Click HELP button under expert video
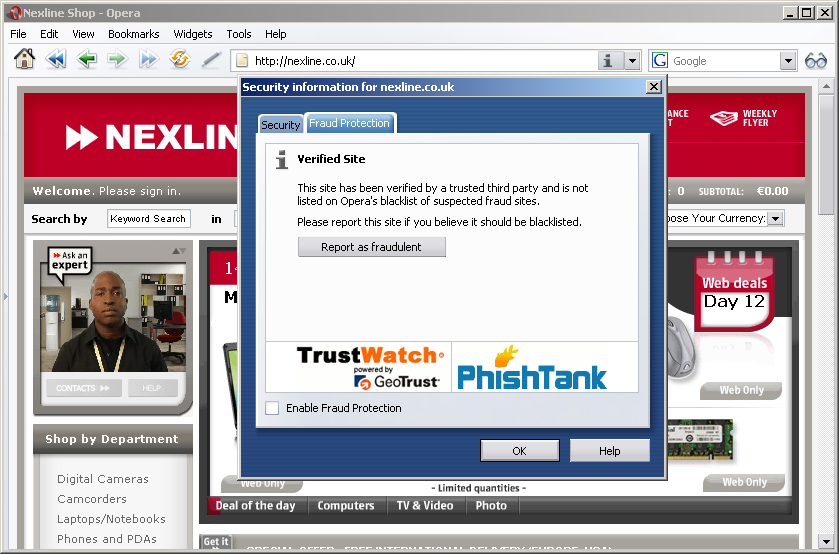Screen dimensions: 839x554 click(152, 388)
